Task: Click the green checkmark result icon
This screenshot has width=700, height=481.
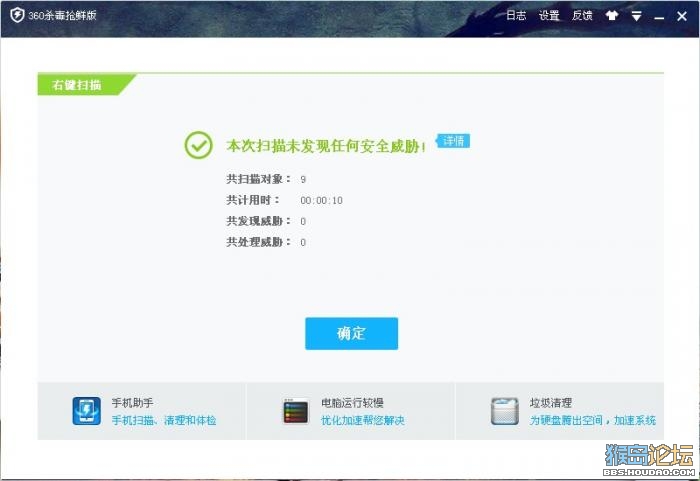Action: tap(198, 145)
